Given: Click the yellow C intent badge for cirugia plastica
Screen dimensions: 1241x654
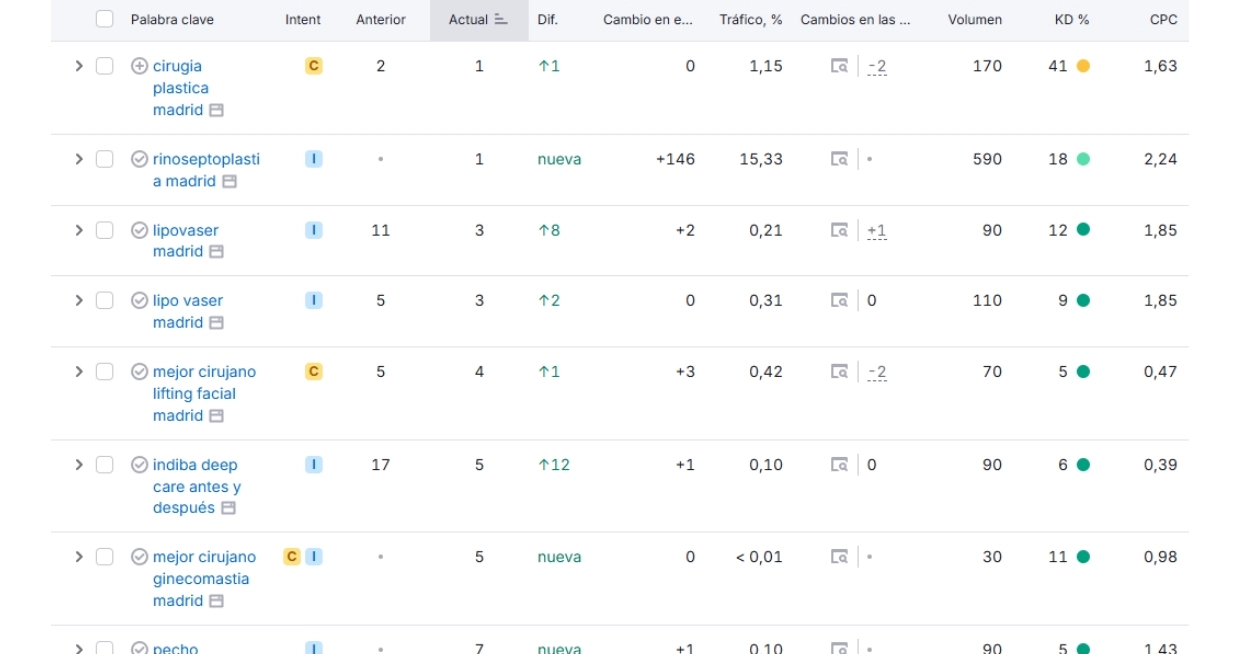Looking at the screenshot, I should (313, 66).
